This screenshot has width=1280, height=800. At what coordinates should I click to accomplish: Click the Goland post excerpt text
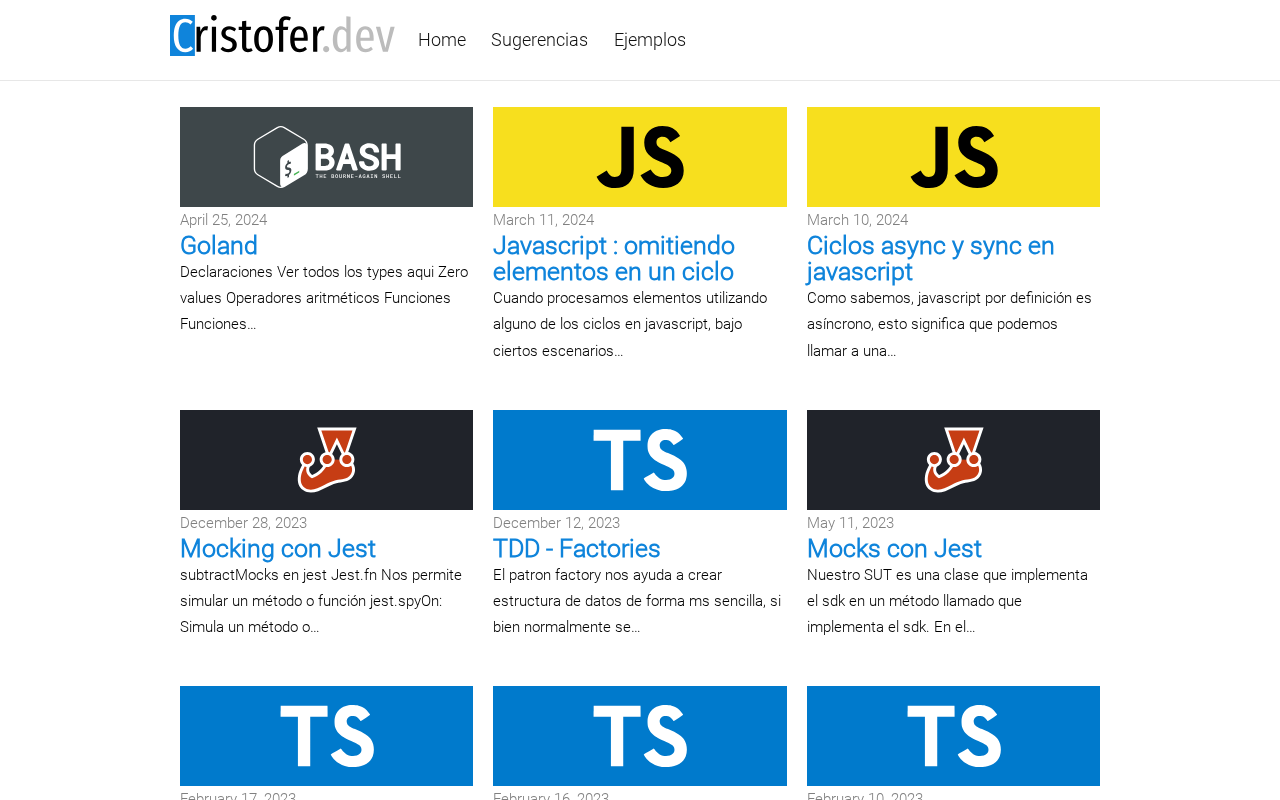[324, 298]
